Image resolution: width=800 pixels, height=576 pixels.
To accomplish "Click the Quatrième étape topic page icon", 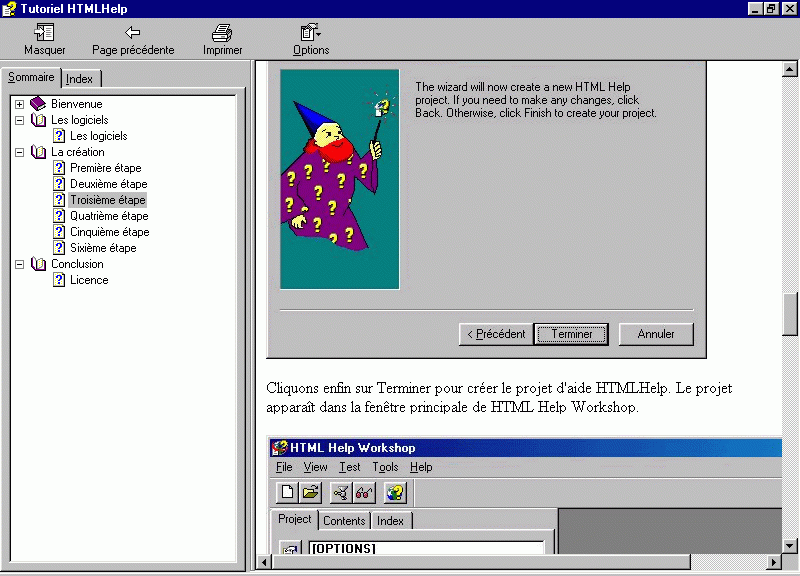I will click(59, 216).
